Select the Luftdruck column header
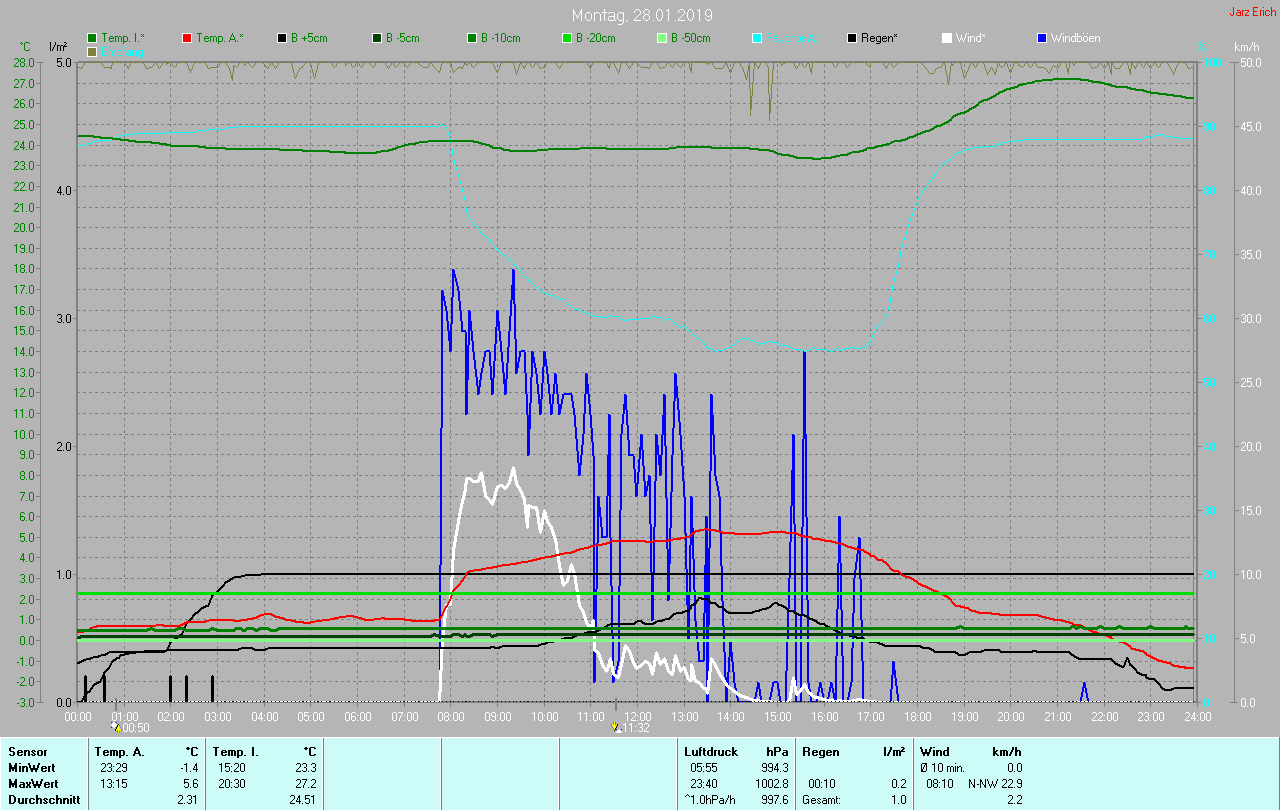The image size is (1280, 810). pyautogui.click(x=711, y=751)
